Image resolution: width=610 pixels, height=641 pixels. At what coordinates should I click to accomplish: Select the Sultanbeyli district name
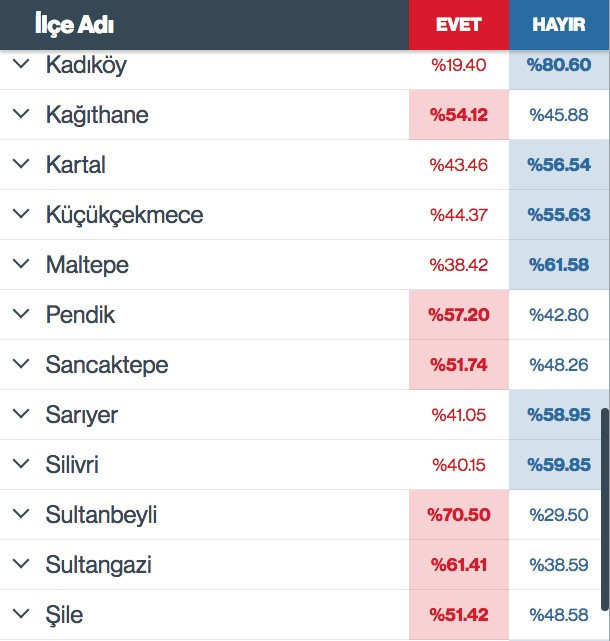[x=101, y=515]
